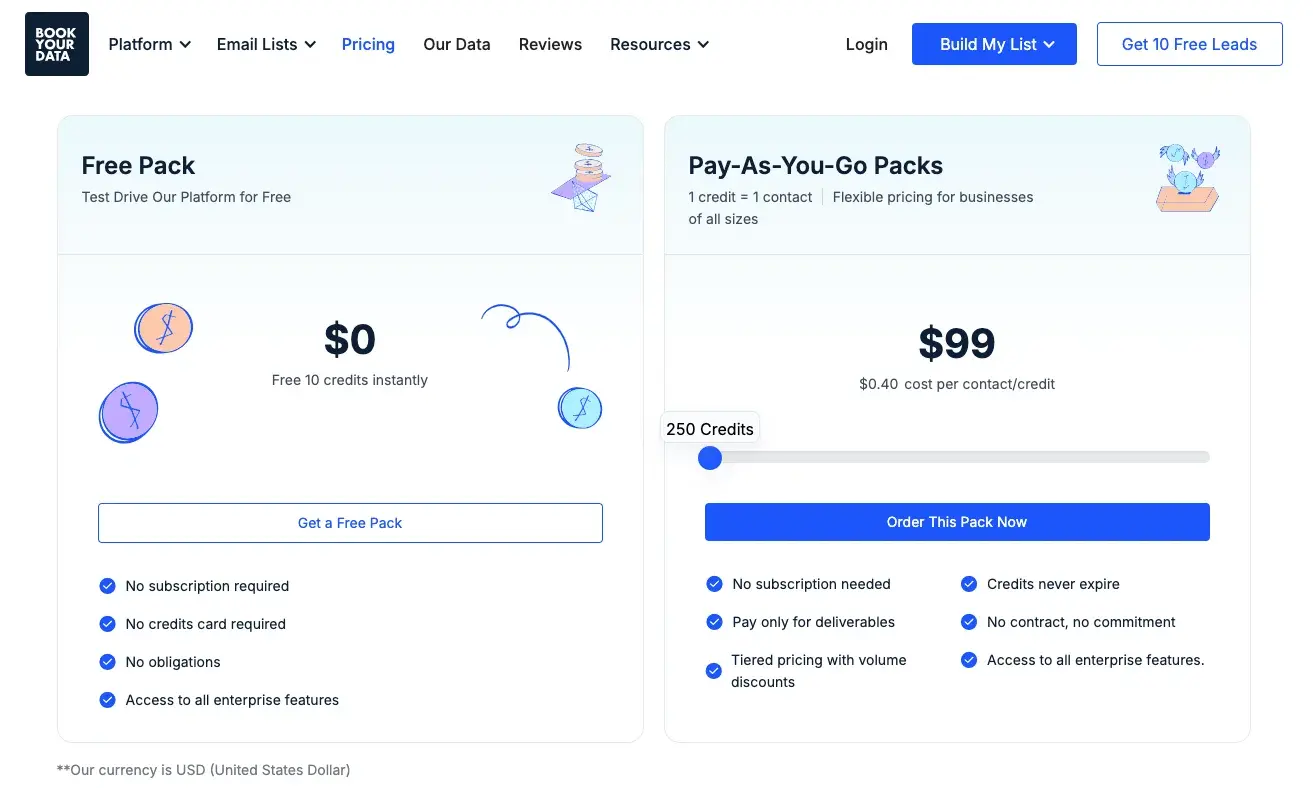
Task: Click checkmark beside No subscription required
Action: [107, 586]
